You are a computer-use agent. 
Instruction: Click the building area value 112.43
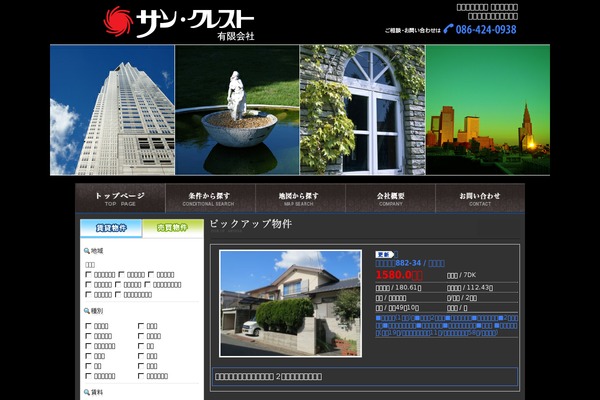(479, 287)
